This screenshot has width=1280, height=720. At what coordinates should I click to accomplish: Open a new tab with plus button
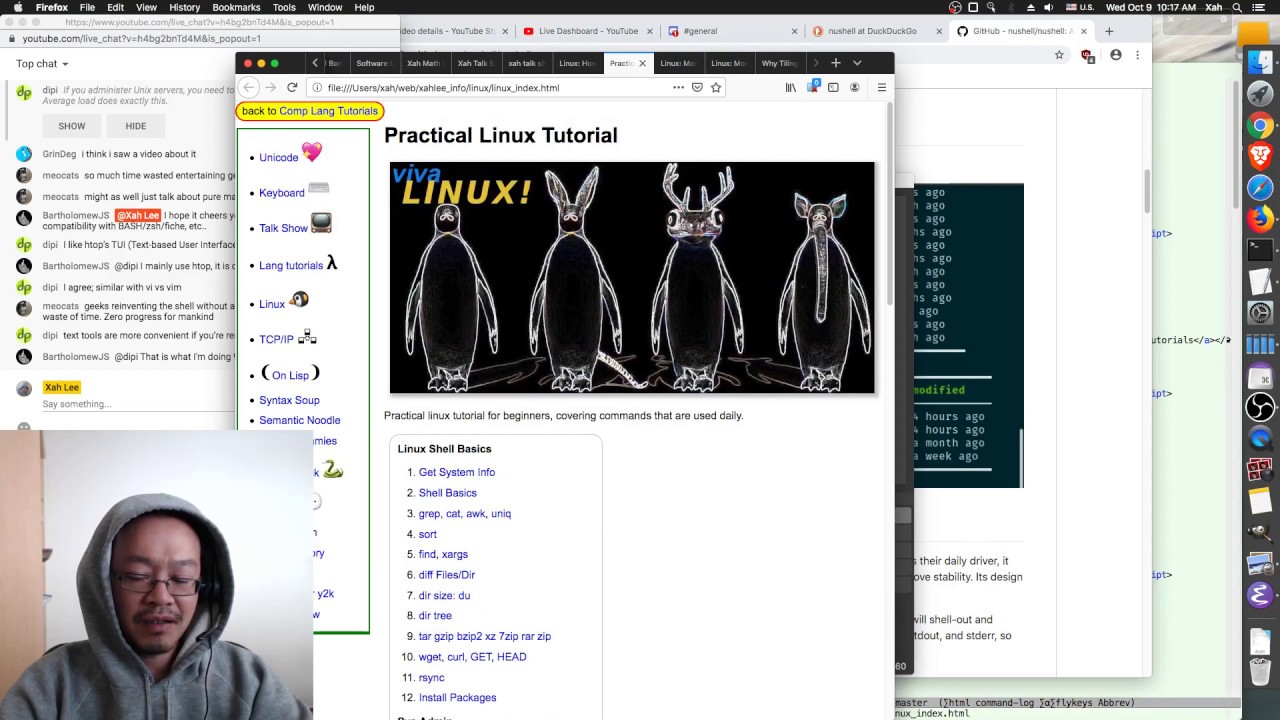(836, 63)
